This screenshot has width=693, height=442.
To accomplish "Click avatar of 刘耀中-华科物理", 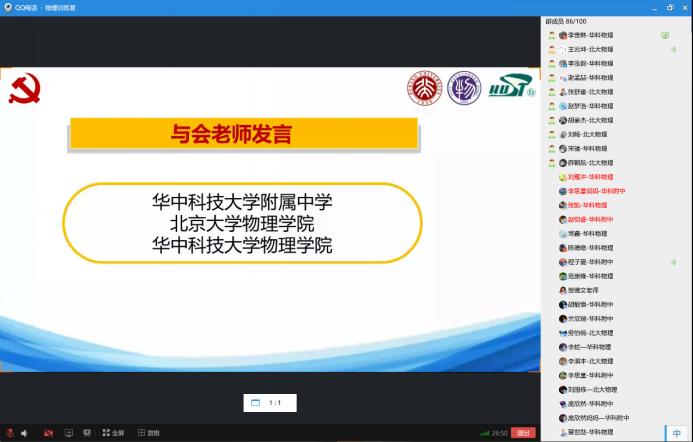I will pos(563,176).
